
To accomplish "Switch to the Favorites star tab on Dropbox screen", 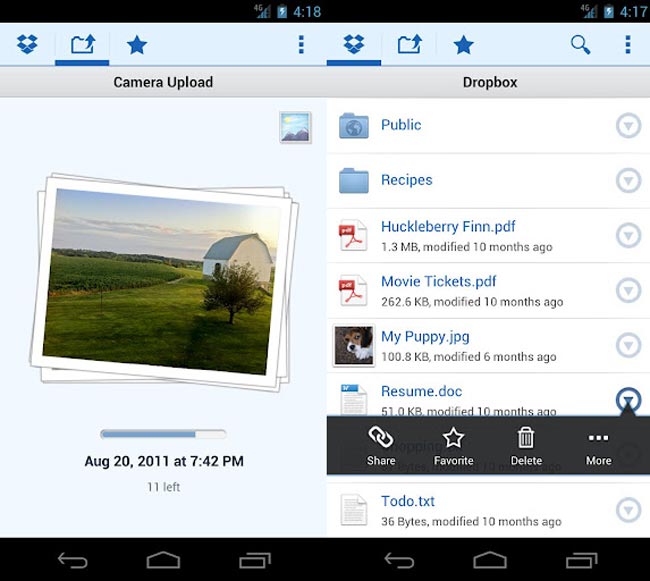I will [463, 45].
